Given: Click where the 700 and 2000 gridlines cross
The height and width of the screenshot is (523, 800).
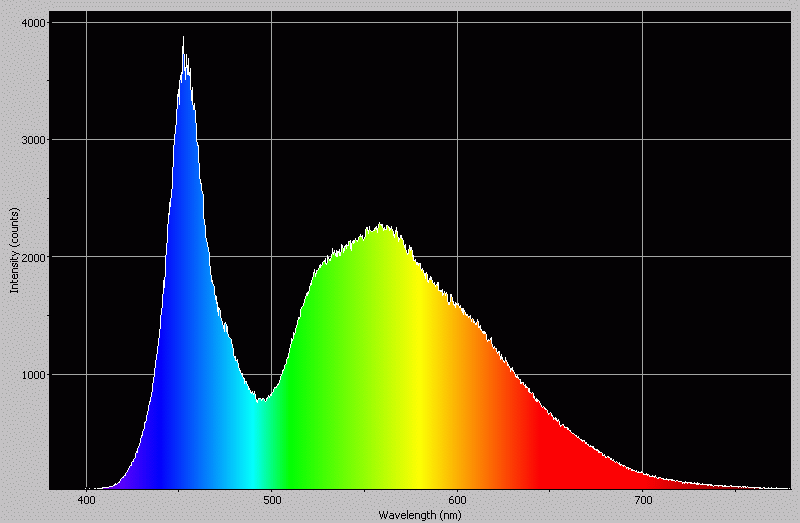Looking at the screenshot, I should pos(642,257).
